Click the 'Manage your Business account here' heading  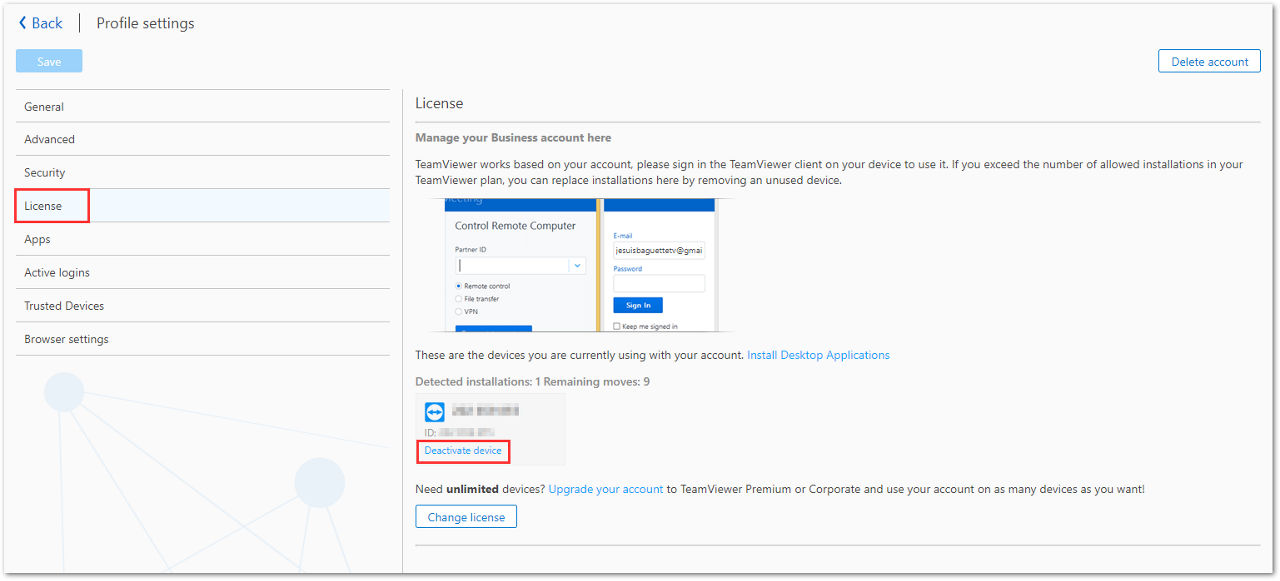click(513, 138)
